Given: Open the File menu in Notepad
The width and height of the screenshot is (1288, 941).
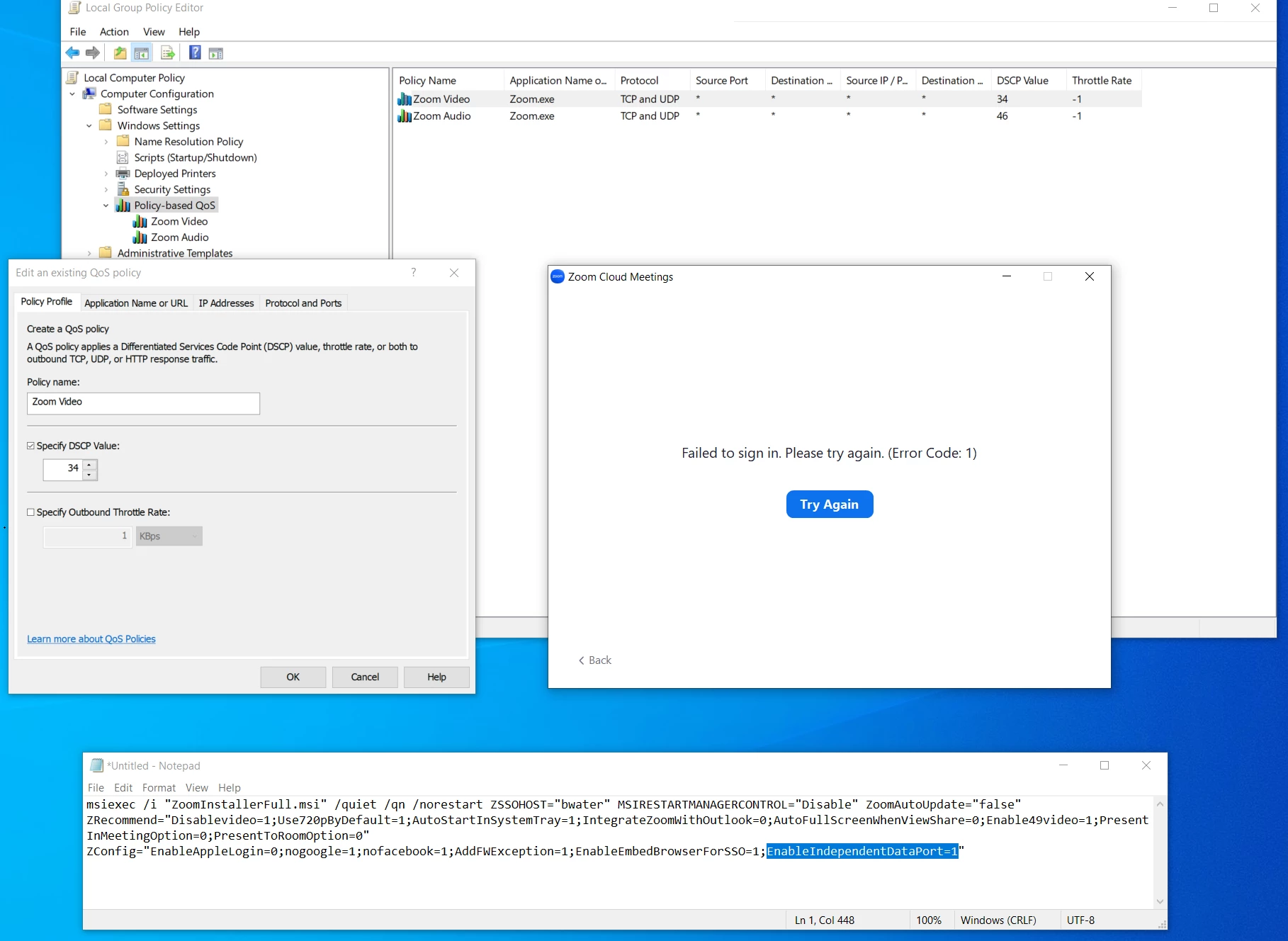Looking at the screenshot, I should 96,788.
